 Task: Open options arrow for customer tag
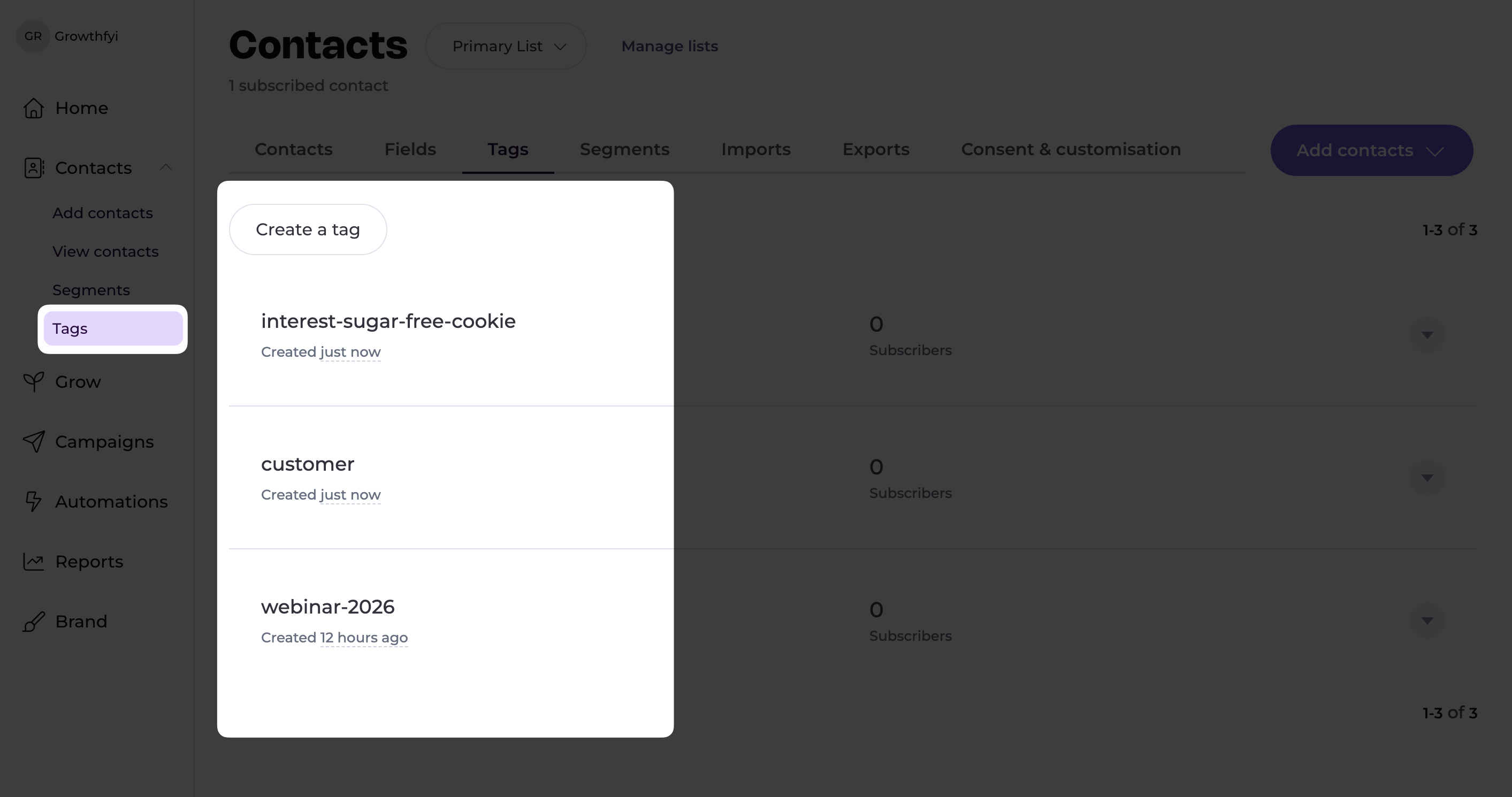click(1427, 478)
